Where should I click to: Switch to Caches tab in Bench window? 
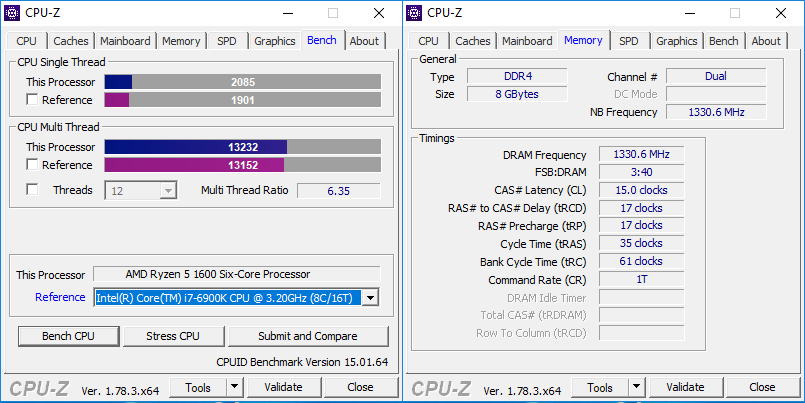pos(71,41)
